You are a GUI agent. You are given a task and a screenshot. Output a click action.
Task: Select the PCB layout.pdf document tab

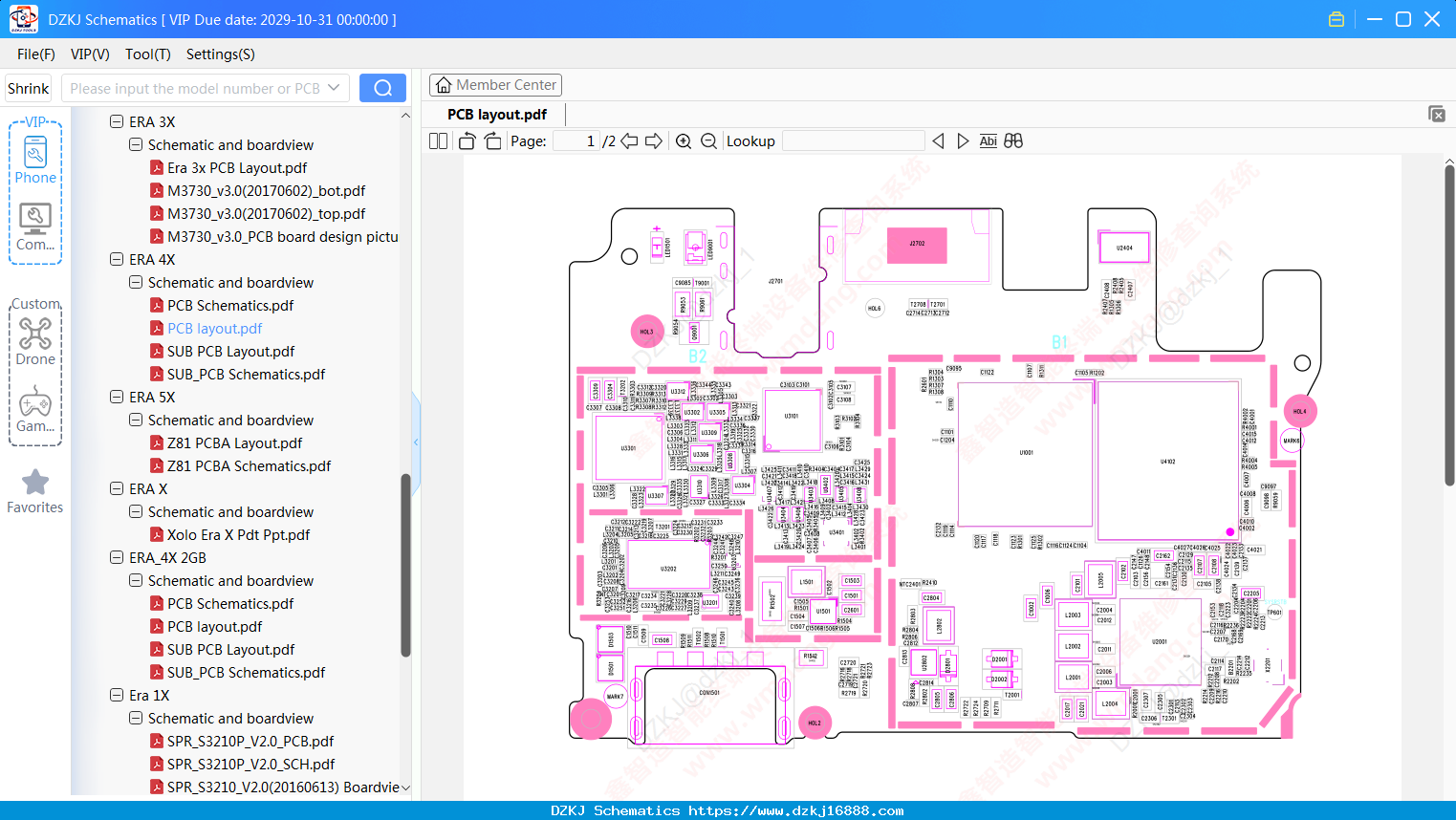[x=497, y=115]
